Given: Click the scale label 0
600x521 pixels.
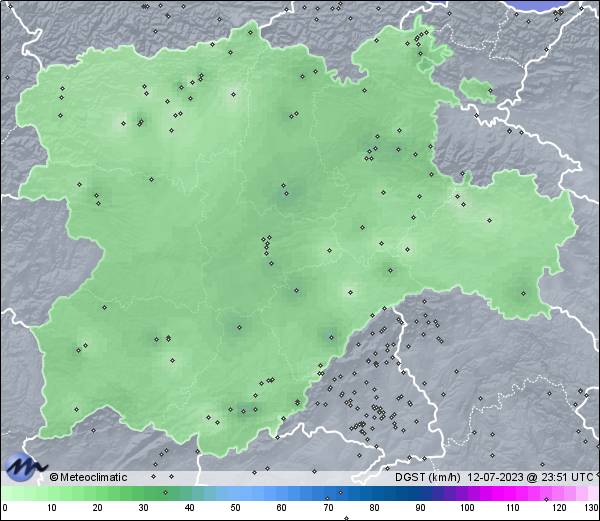Looking at the screenshot, I should coord(5,508).
